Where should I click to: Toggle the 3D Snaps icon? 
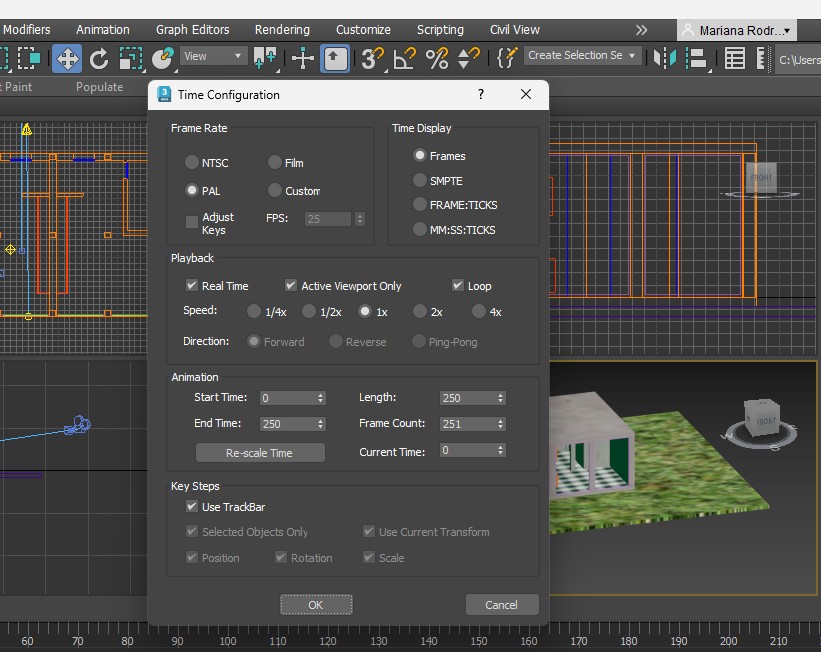(x=372, y=58)
